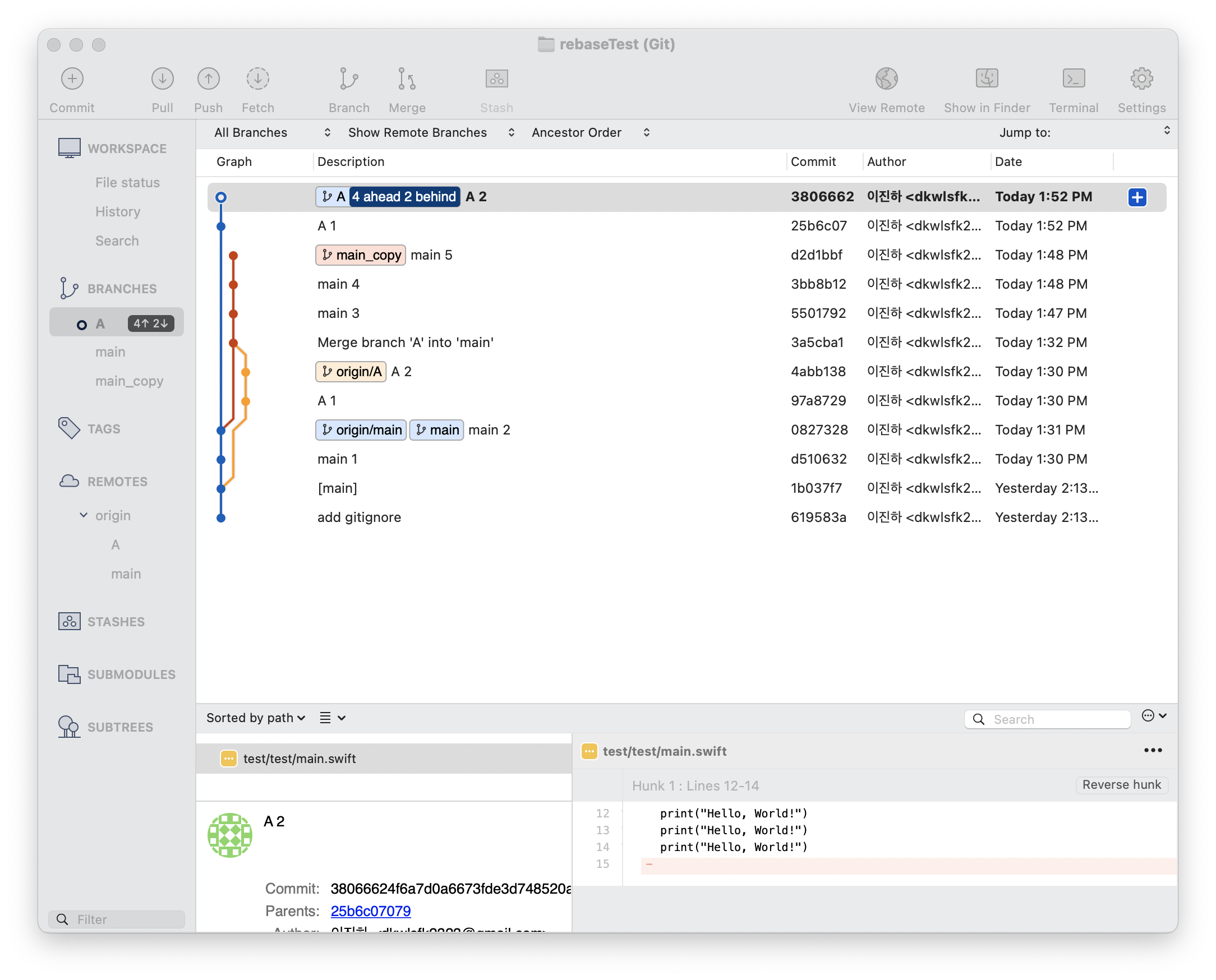Open the Branch tool icon

(x=348, y=79)
